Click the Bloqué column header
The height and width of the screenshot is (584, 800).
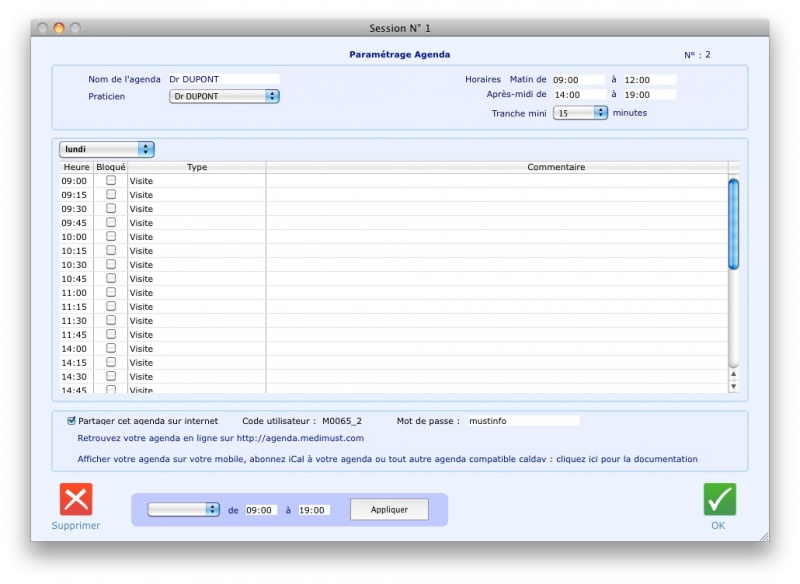[x=111, y=167]
